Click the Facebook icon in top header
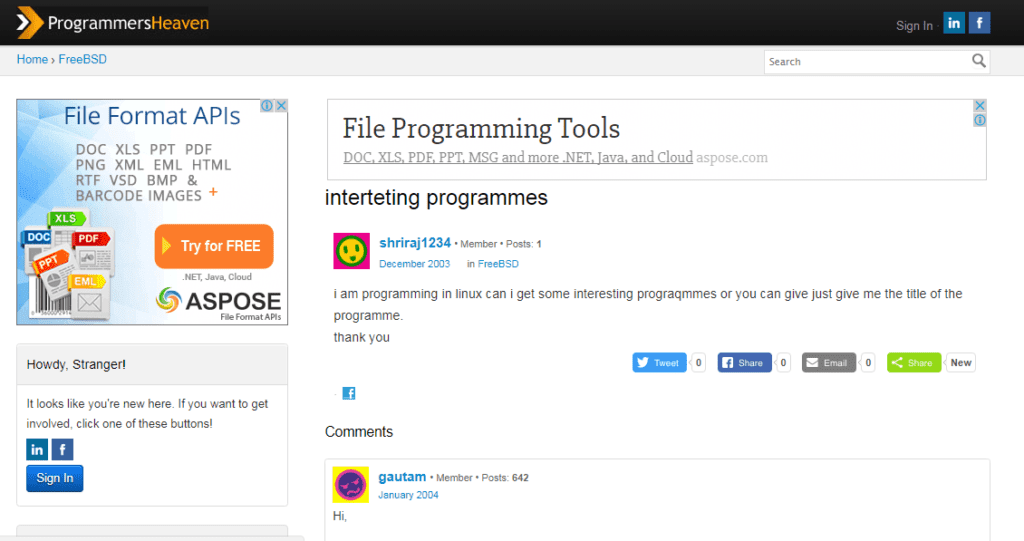The width and height of the screenshot is (1024, 541). [x=979, y=23]
